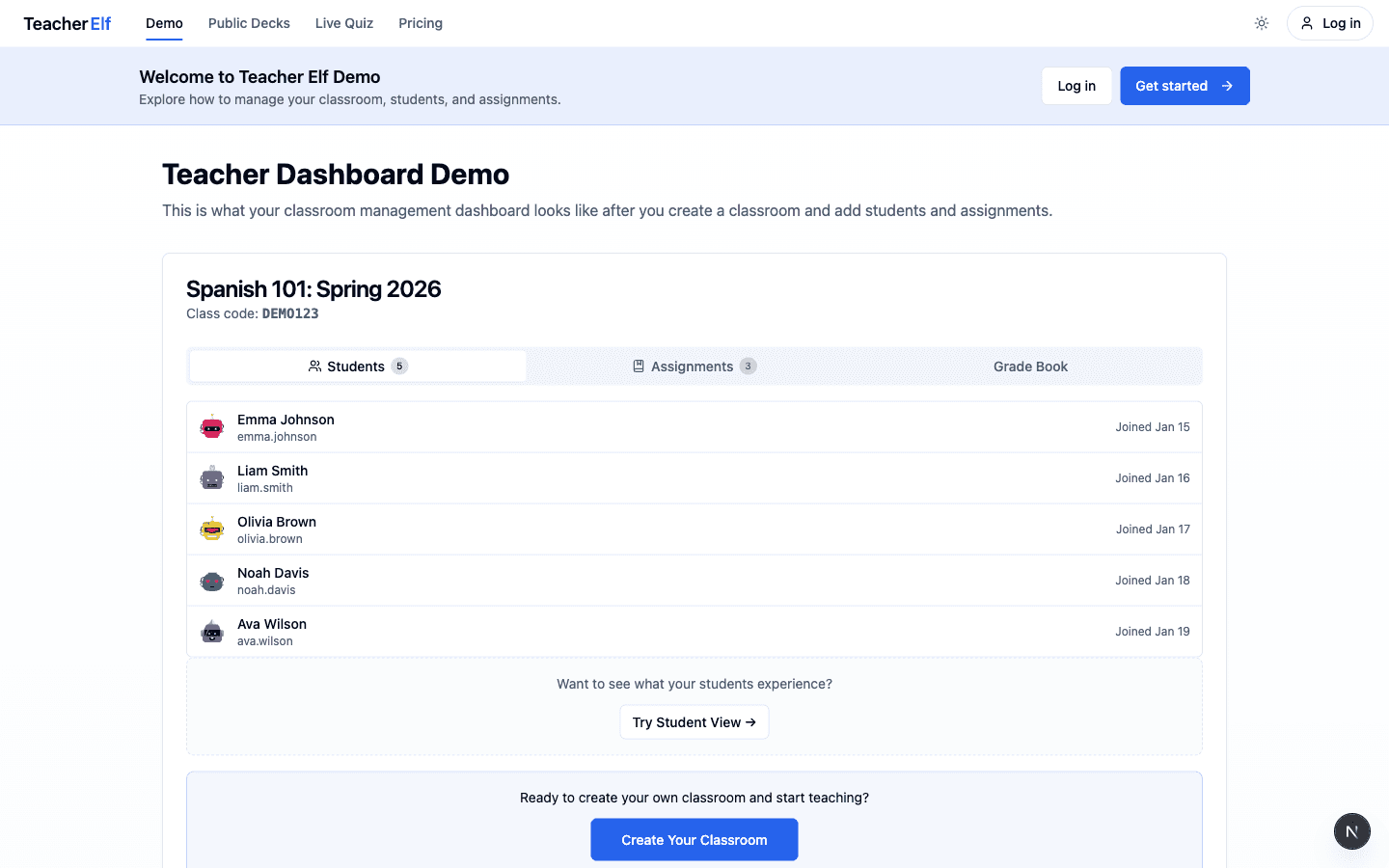The width and height of the screenshot is (1389, 868).
Task: Click the Get started button
Action: [x=1185, y=86]
